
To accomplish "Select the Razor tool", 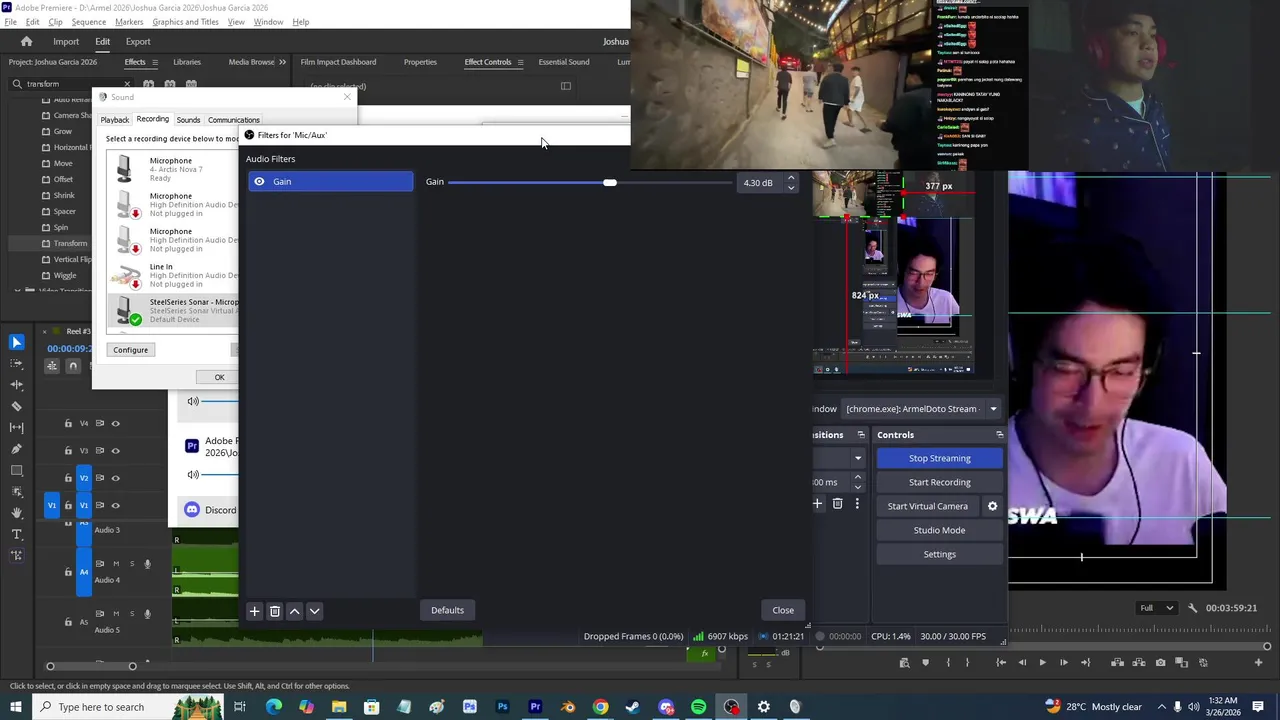I will [16, 406].
